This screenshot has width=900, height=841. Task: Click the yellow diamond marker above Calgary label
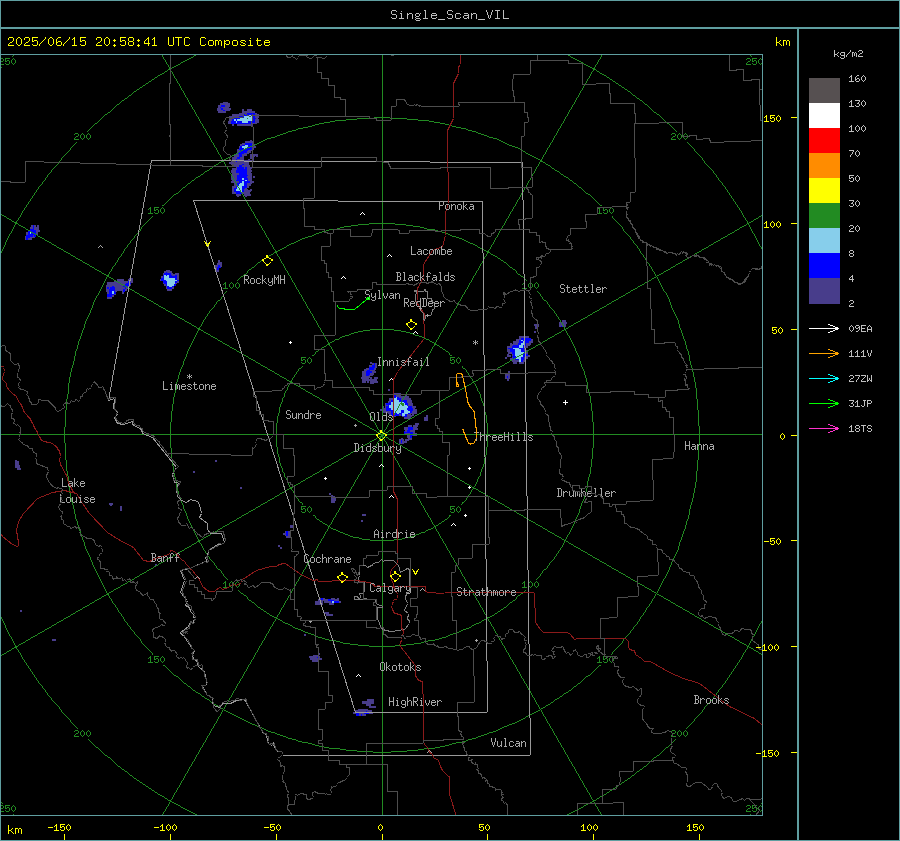coord(395,576)
